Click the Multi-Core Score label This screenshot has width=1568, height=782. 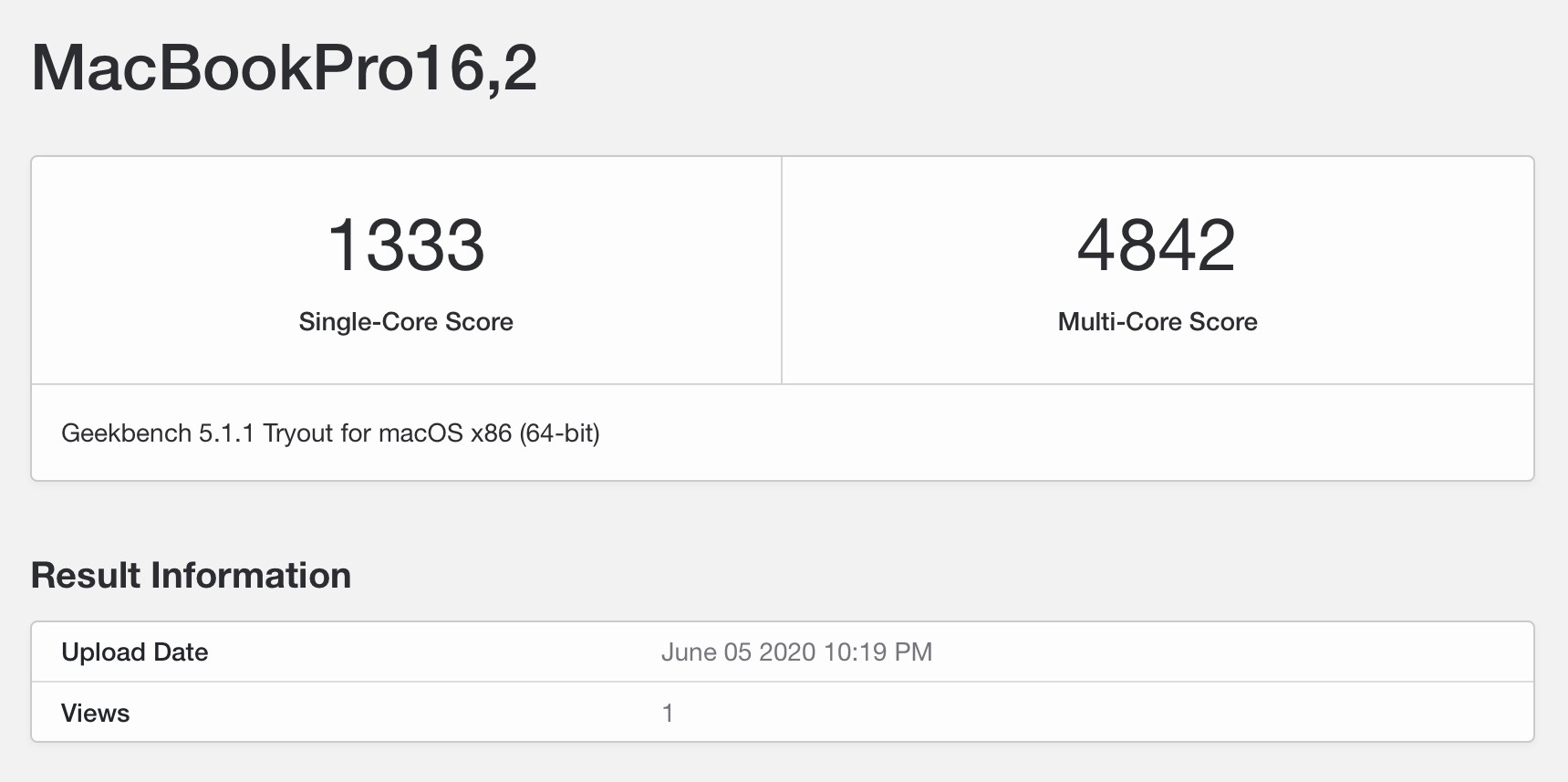click(x=1158, y=321)
